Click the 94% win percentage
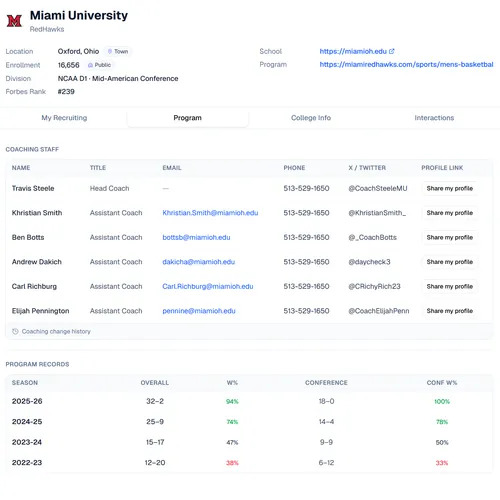 (x=232, y=401)
